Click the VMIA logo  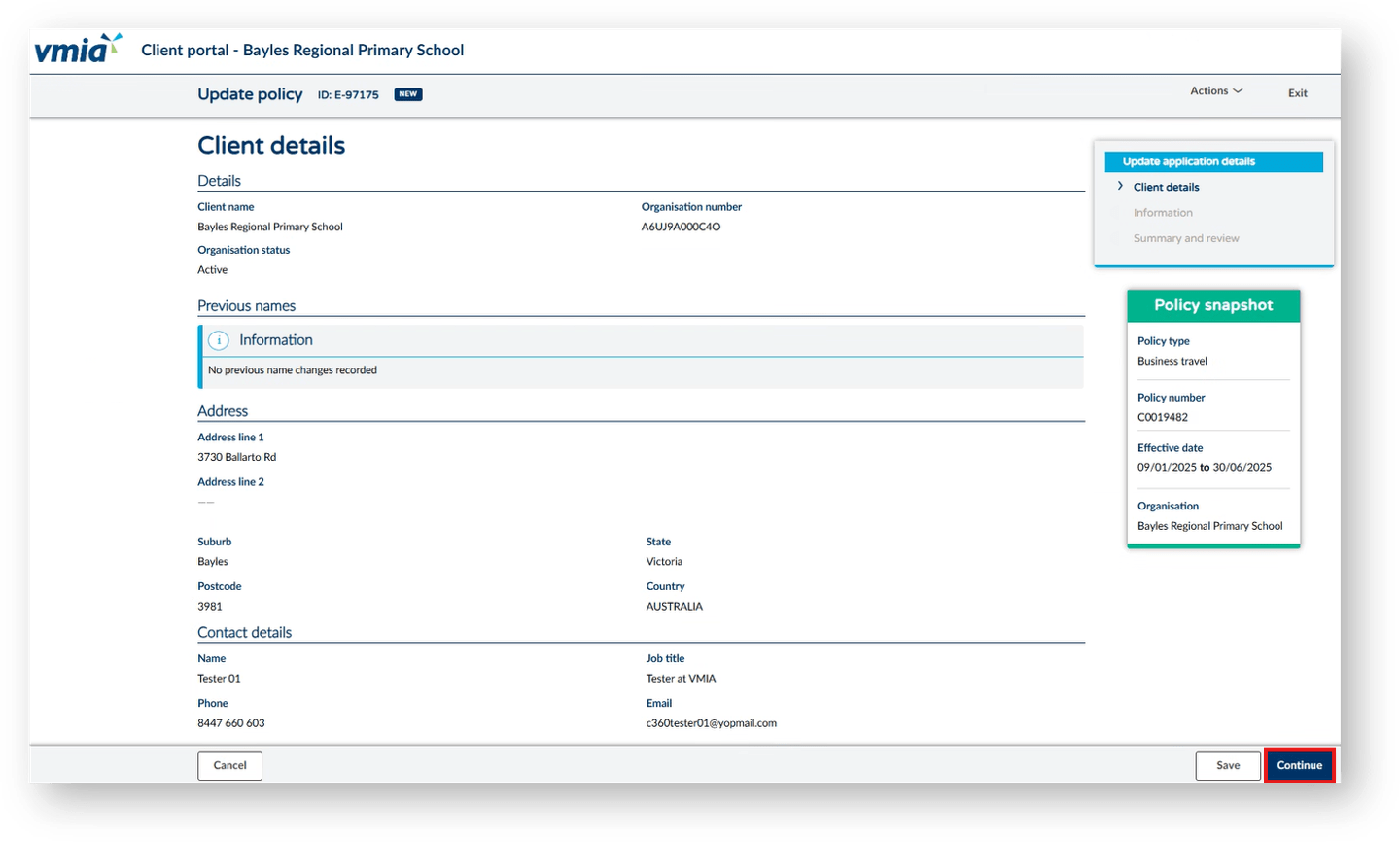78,49
